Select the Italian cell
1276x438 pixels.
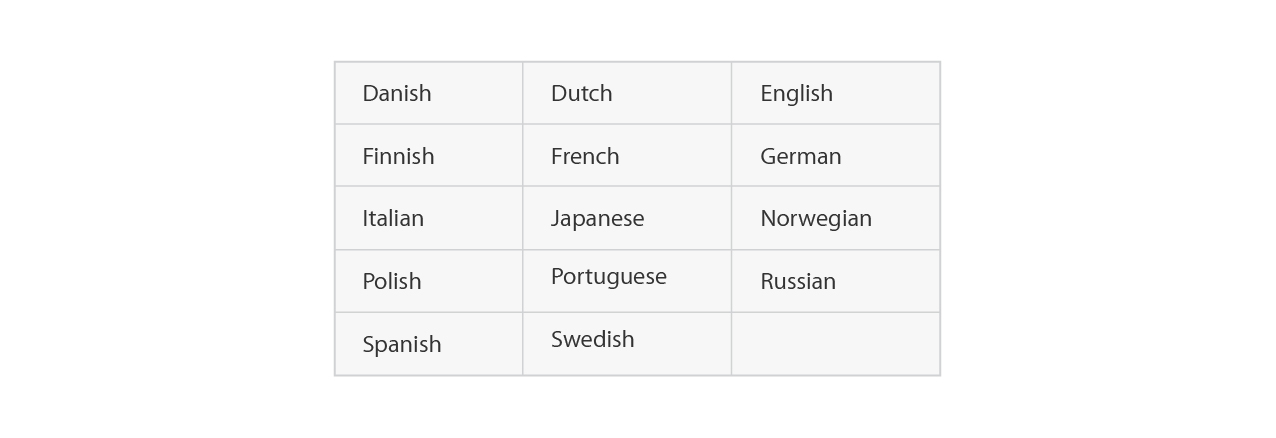coord(429,218)
